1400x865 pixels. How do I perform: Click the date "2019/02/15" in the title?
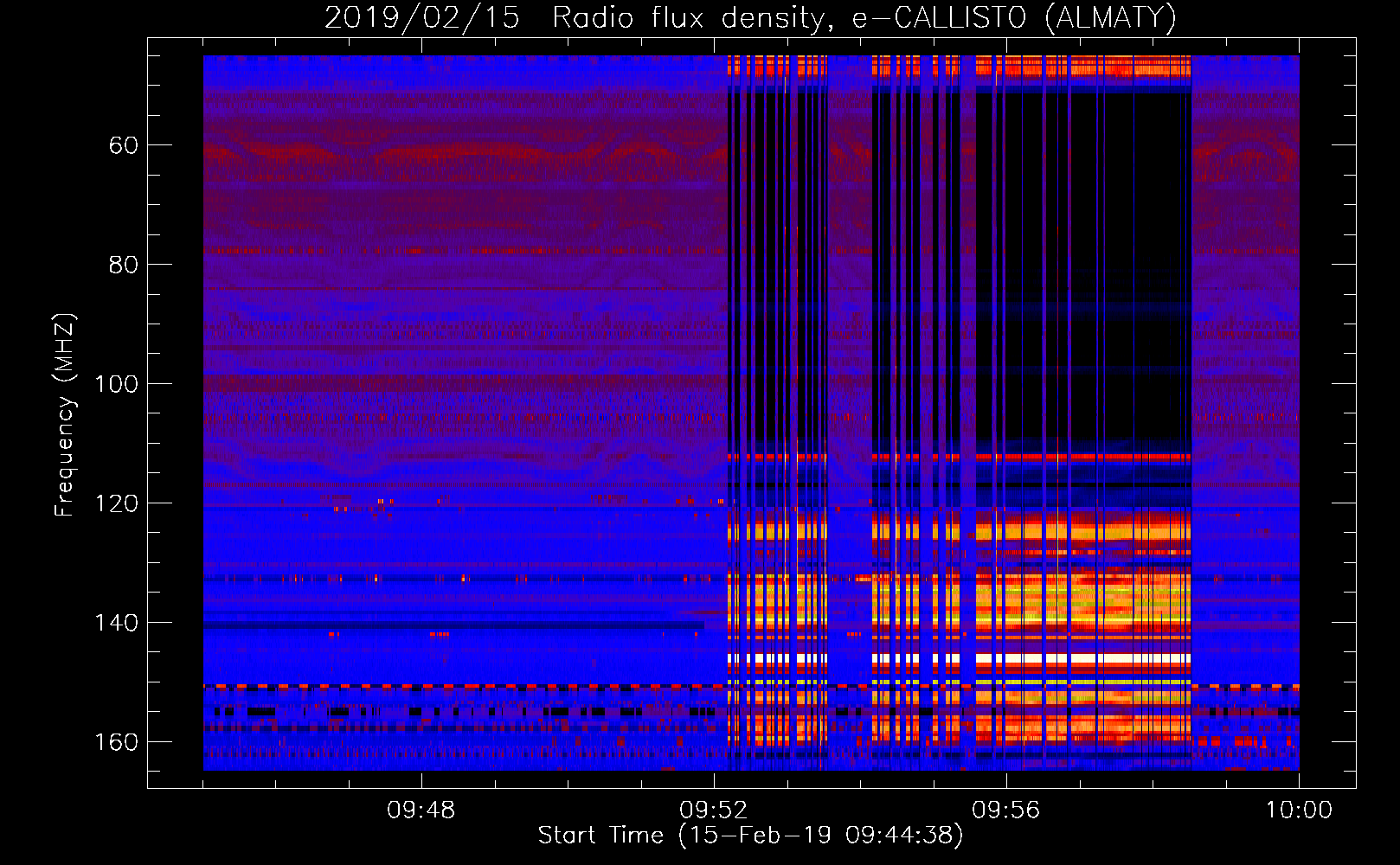[422, 17]
